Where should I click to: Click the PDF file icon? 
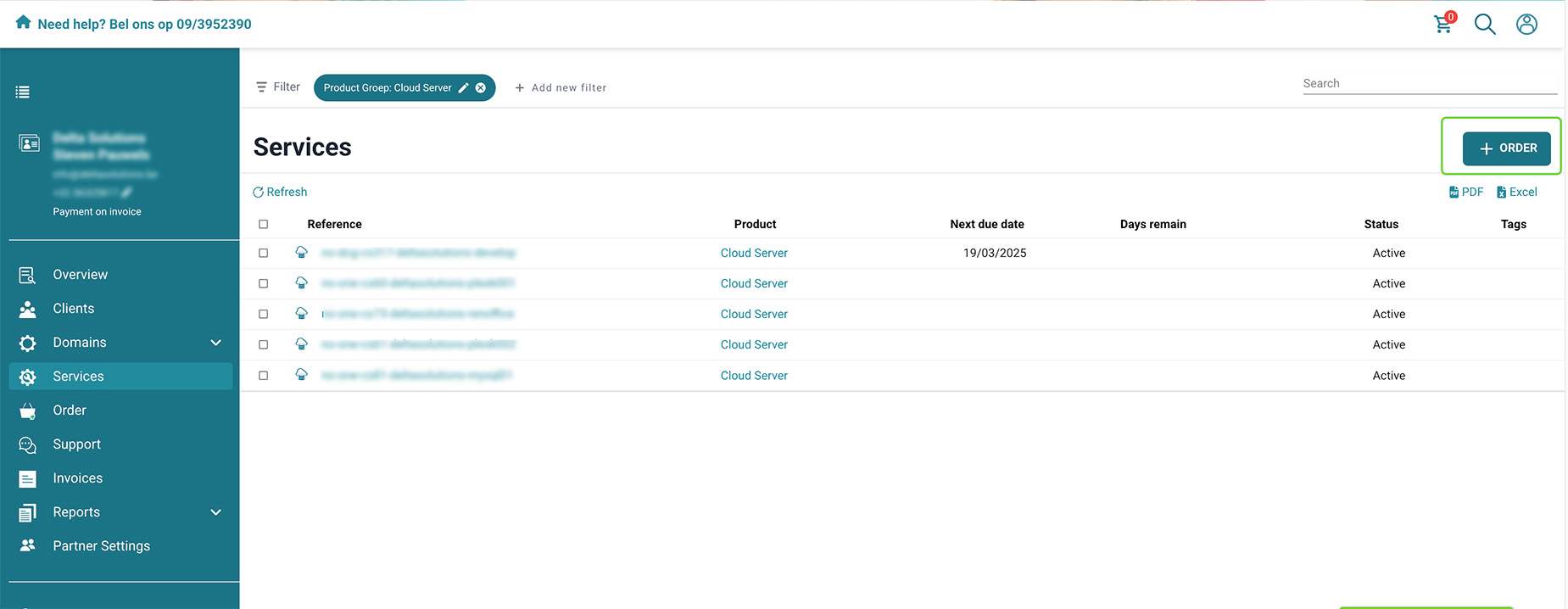1454,193
